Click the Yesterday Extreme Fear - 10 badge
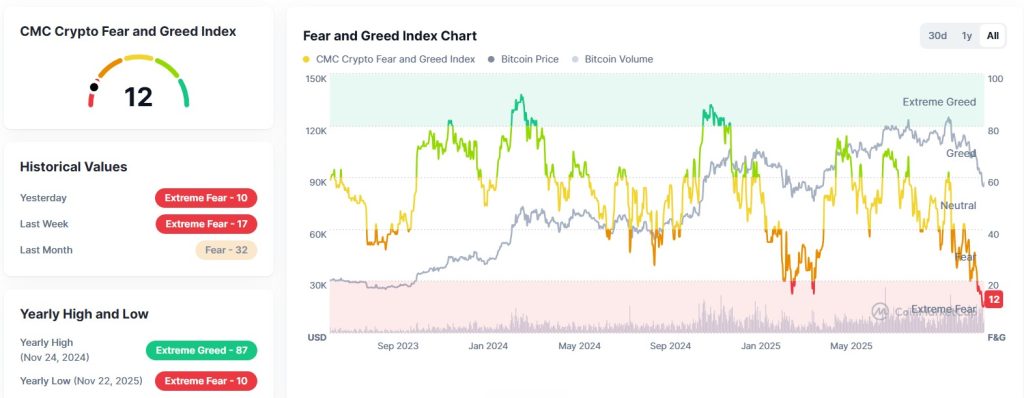The width and height of the screenshot is (1024, 398). coord(206,198)
